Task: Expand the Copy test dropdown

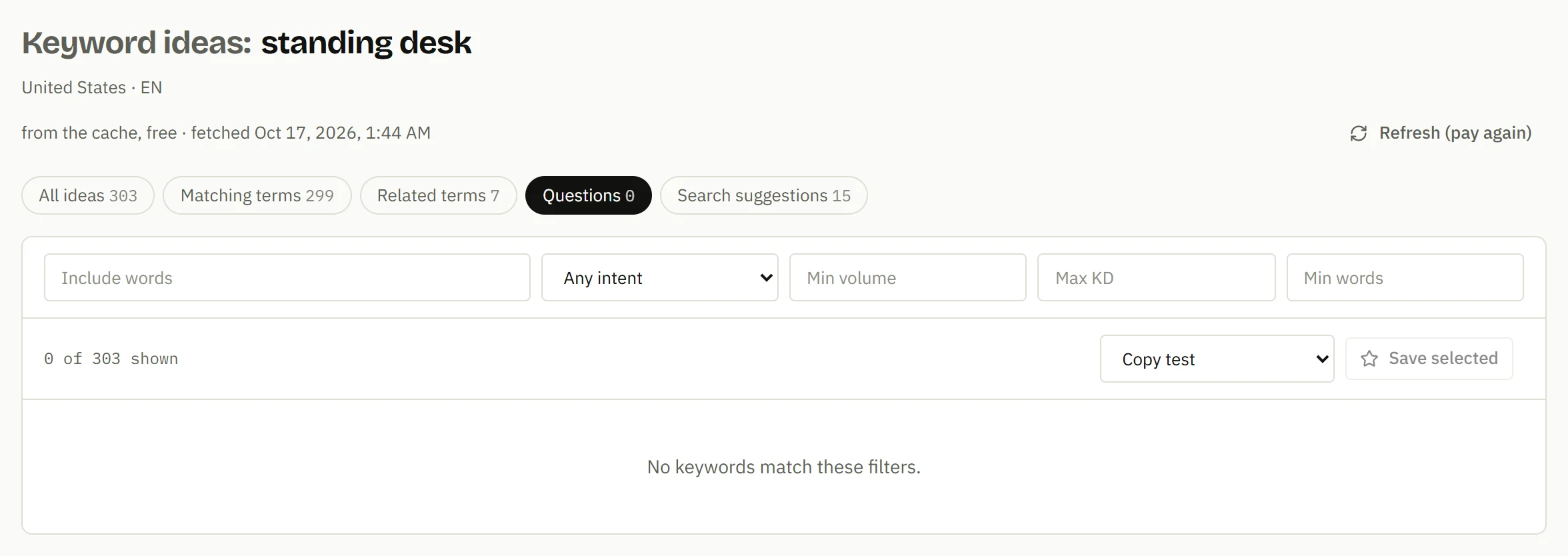Action: 1217,359
